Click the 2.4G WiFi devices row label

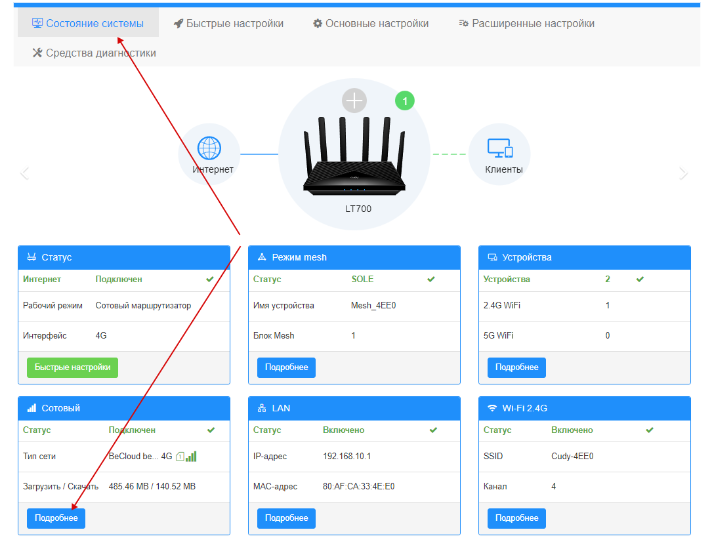click(x=502, y=306)
